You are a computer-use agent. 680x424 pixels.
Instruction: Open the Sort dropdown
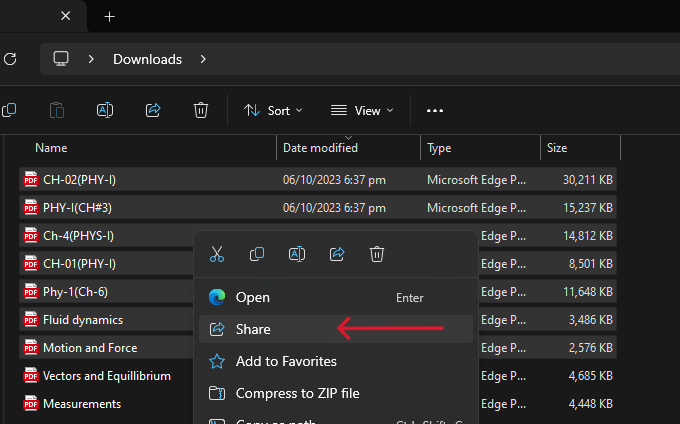pyautogui.click(x=273, y=110)
